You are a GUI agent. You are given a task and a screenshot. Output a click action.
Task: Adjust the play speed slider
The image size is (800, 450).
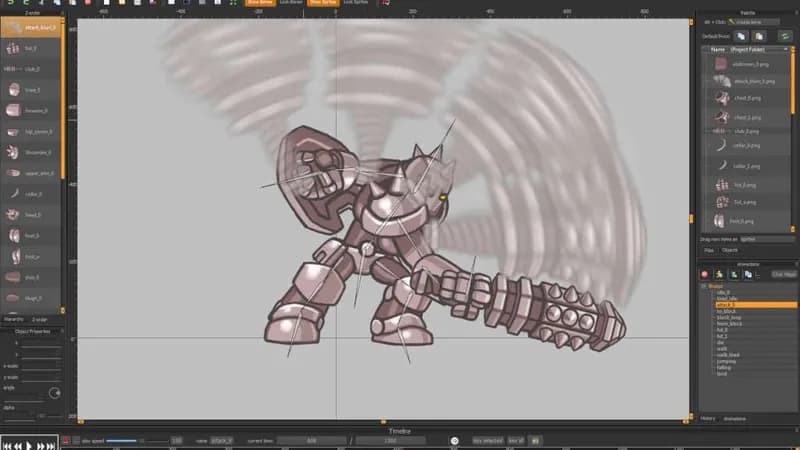(x=138, y=441)
